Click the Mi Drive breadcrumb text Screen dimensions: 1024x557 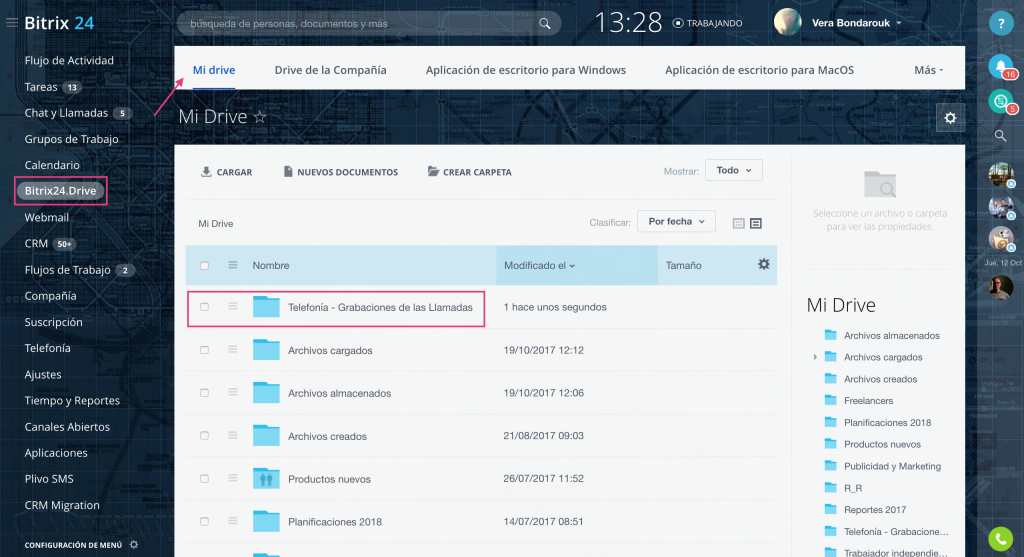(216, 223)
